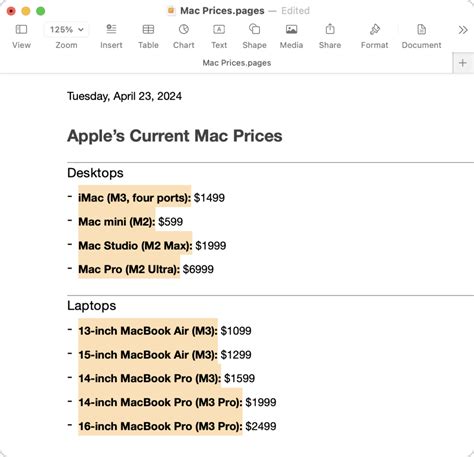This screenshot has height=457, width=474.
Task: Add a Text box from the toolbar
Action: click(x=219, y=29)
